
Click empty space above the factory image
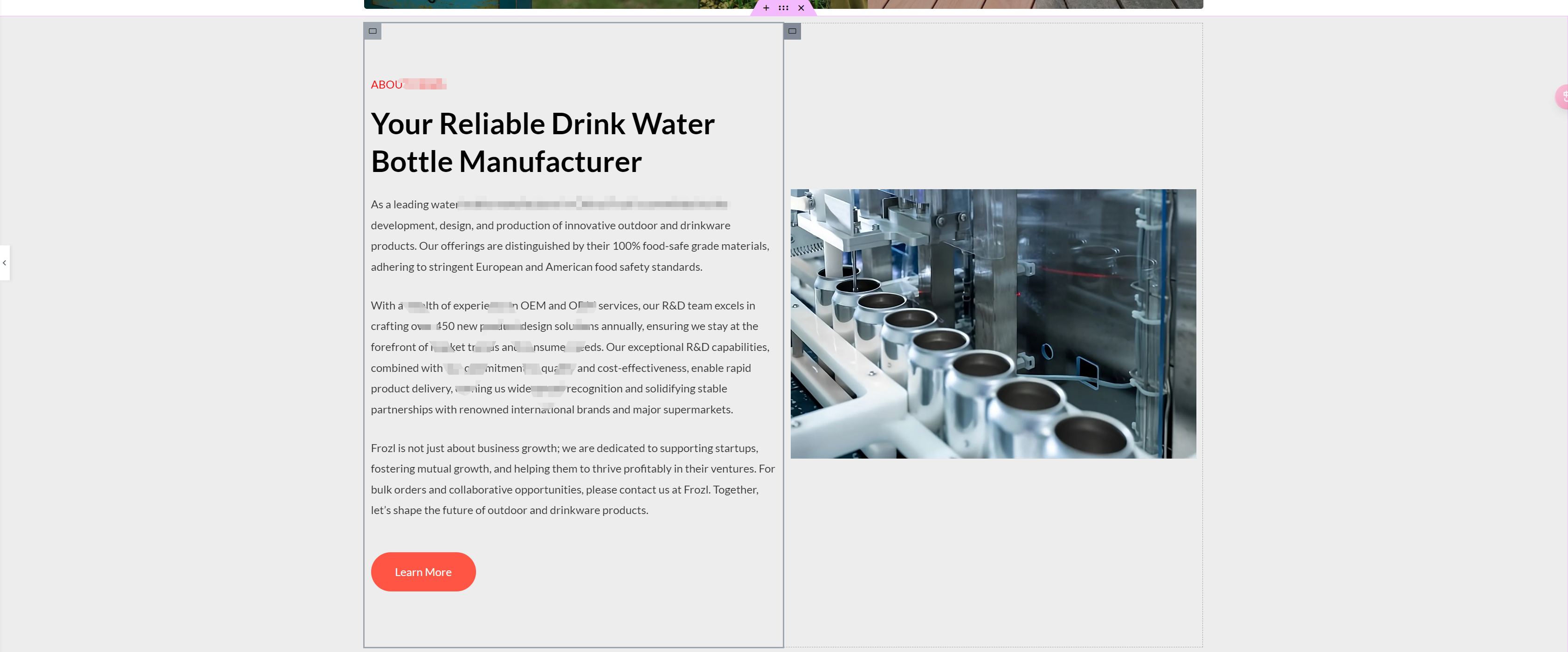coord(993,110)
